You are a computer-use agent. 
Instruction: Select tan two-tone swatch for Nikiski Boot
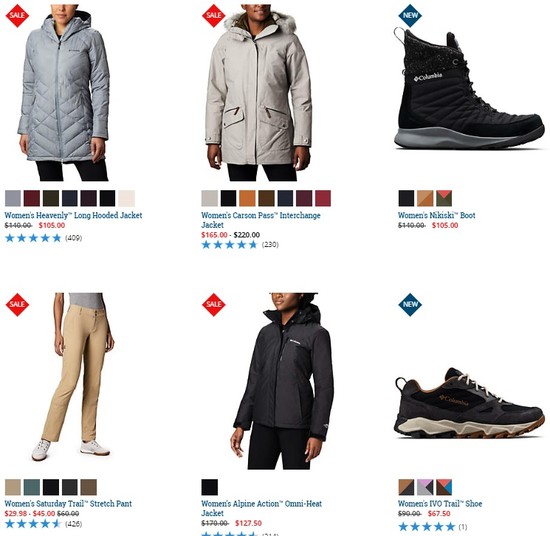(x=425, y=198)
